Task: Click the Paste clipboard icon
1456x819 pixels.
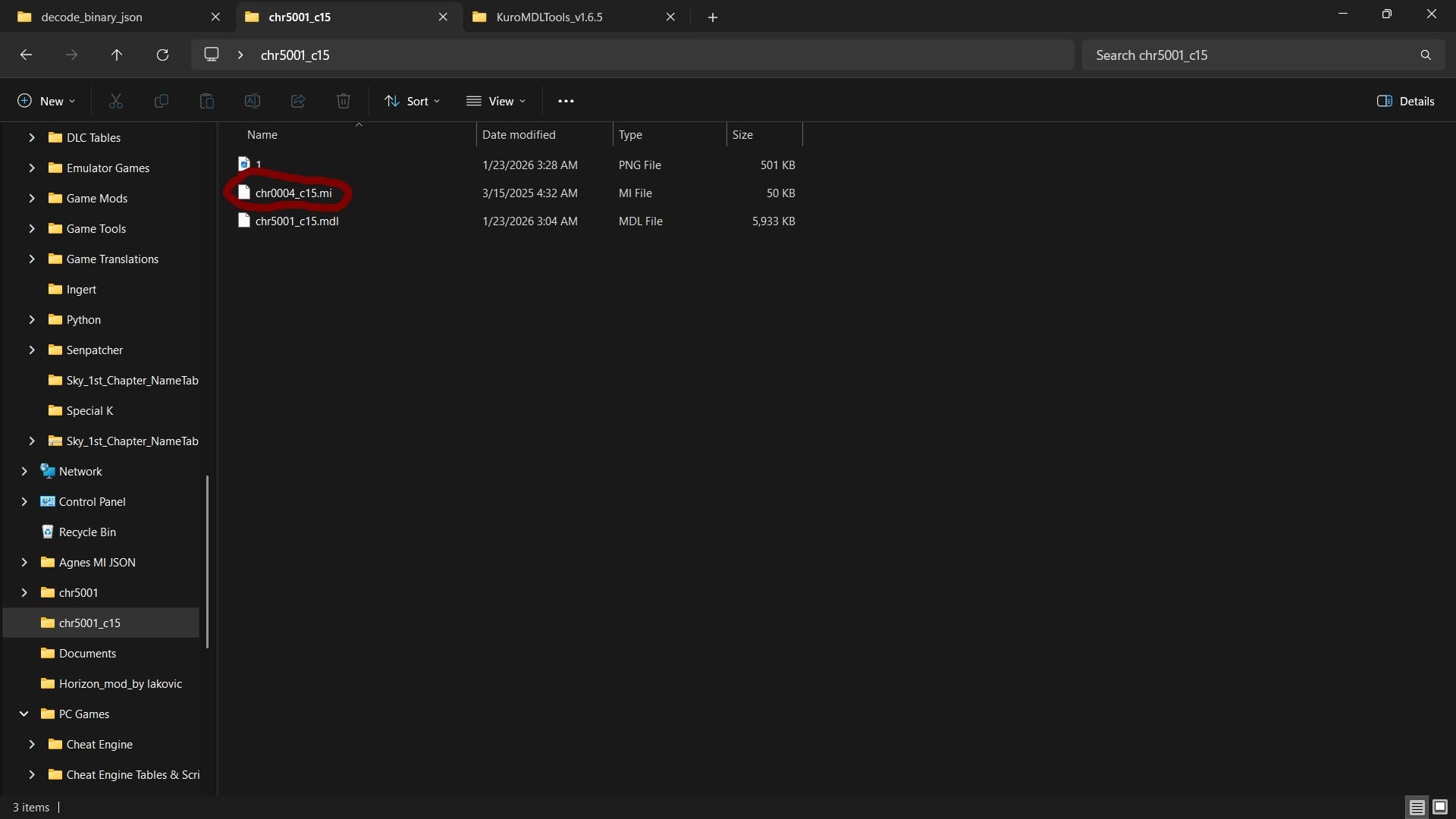Action: point(207,101)
